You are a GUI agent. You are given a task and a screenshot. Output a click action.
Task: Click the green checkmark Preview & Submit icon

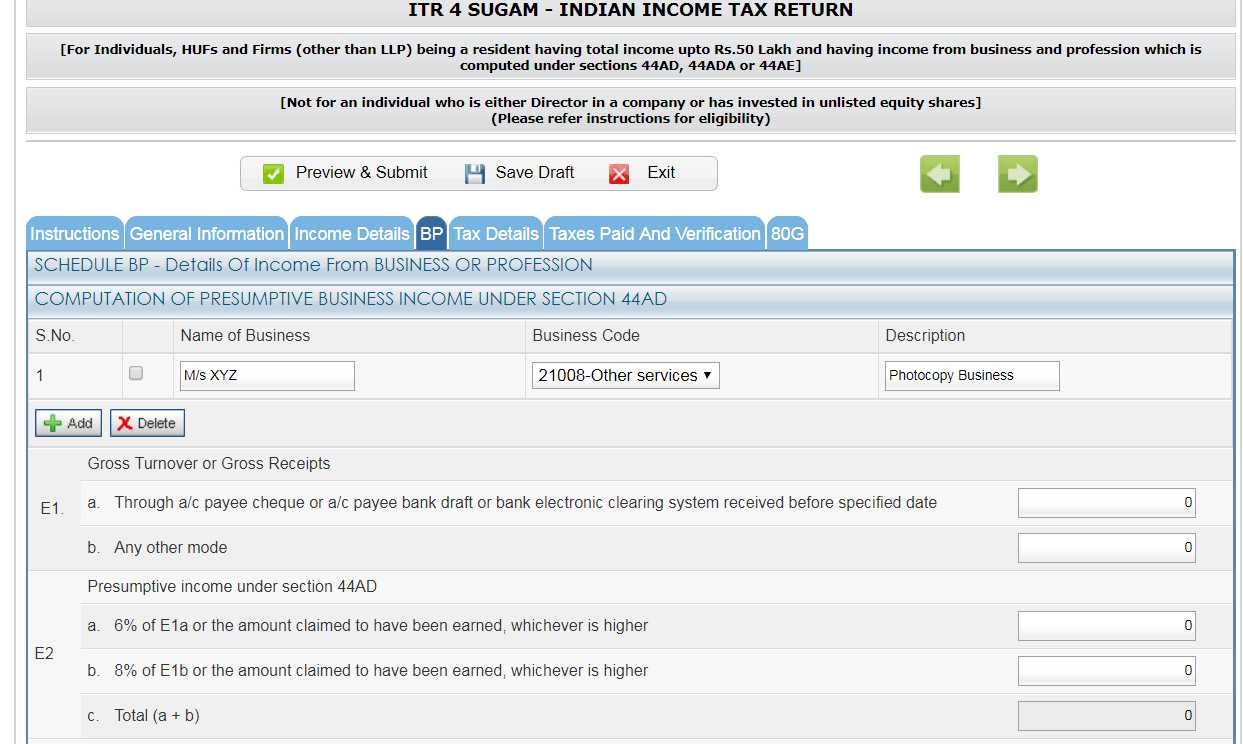point(272,172)
